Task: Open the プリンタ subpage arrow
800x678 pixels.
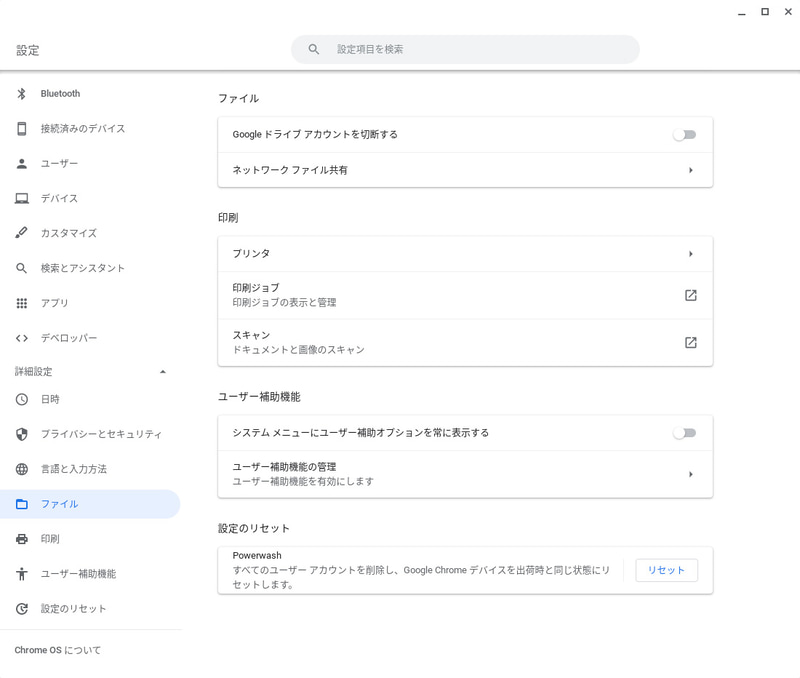Action: click(x=690, y=253)
